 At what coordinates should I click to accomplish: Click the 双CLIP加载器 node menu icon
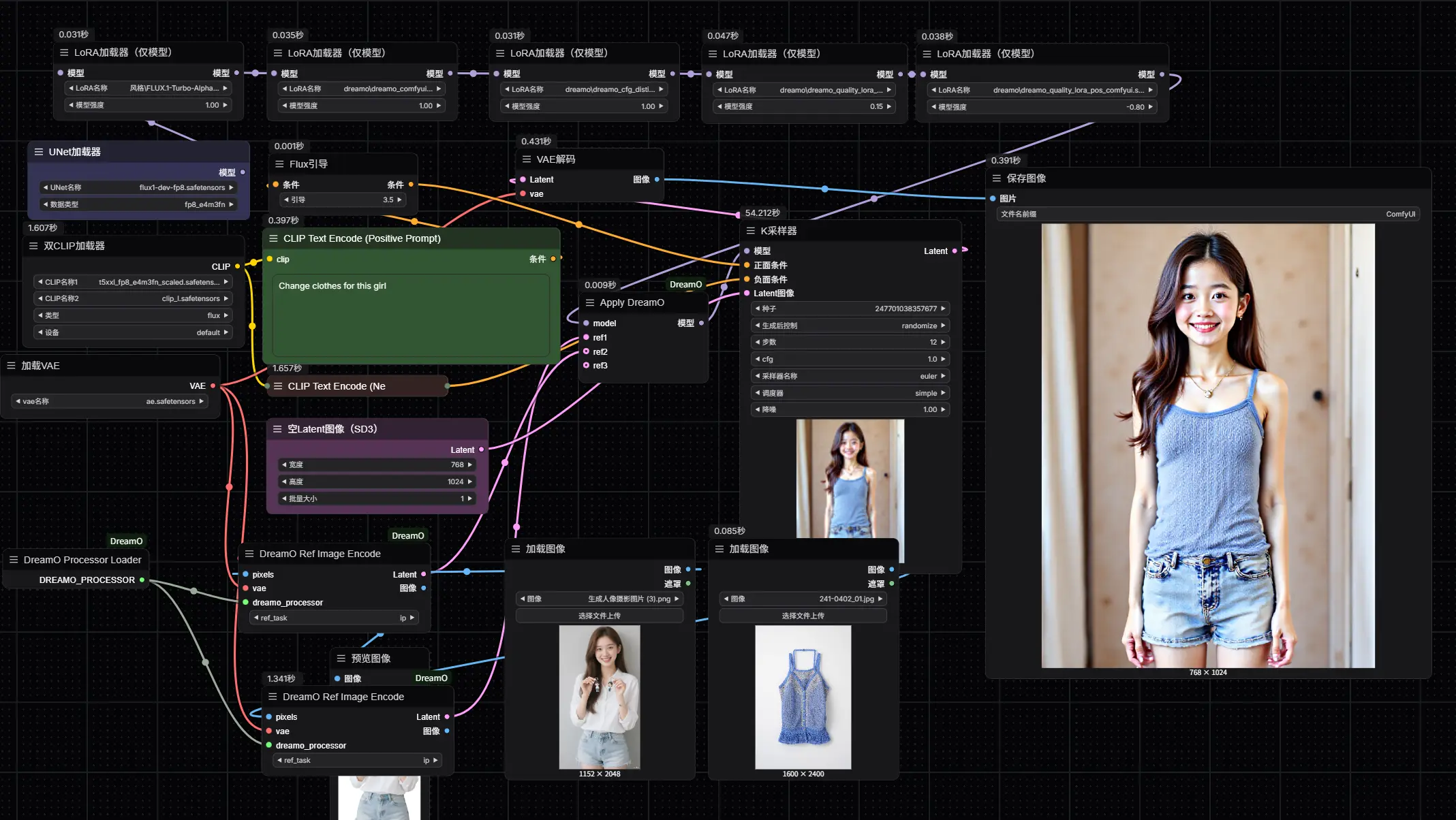pos(33,246)
